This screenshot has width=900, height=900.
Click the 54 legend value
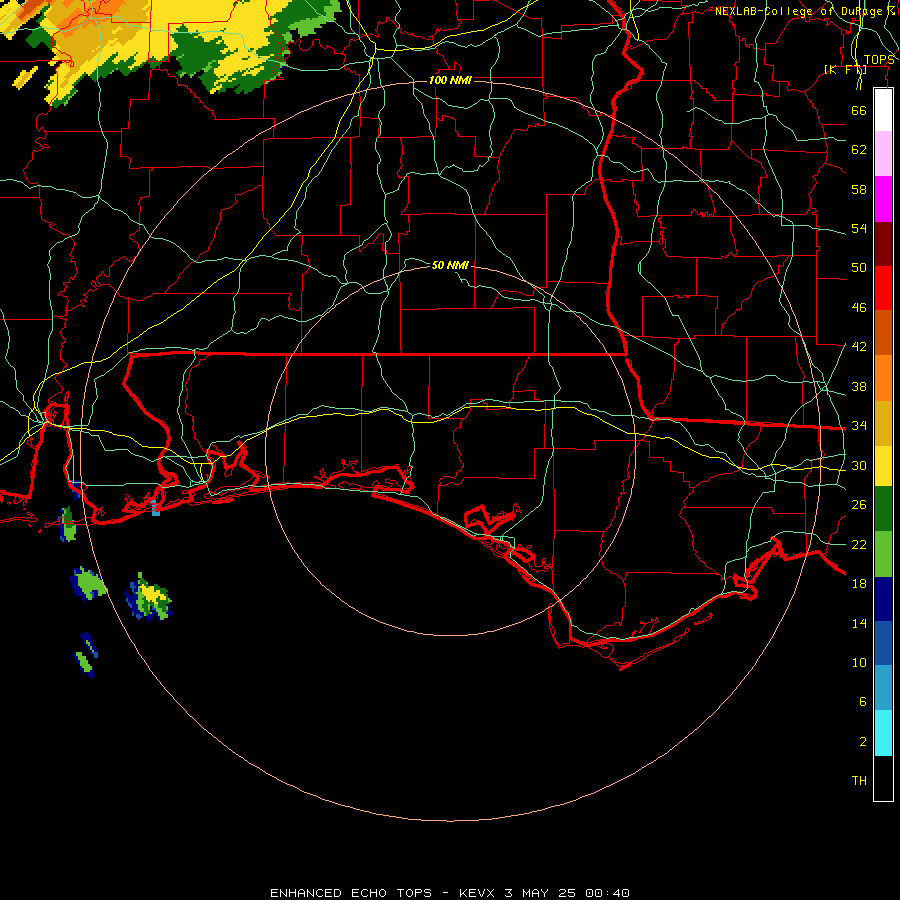point(859,228)
